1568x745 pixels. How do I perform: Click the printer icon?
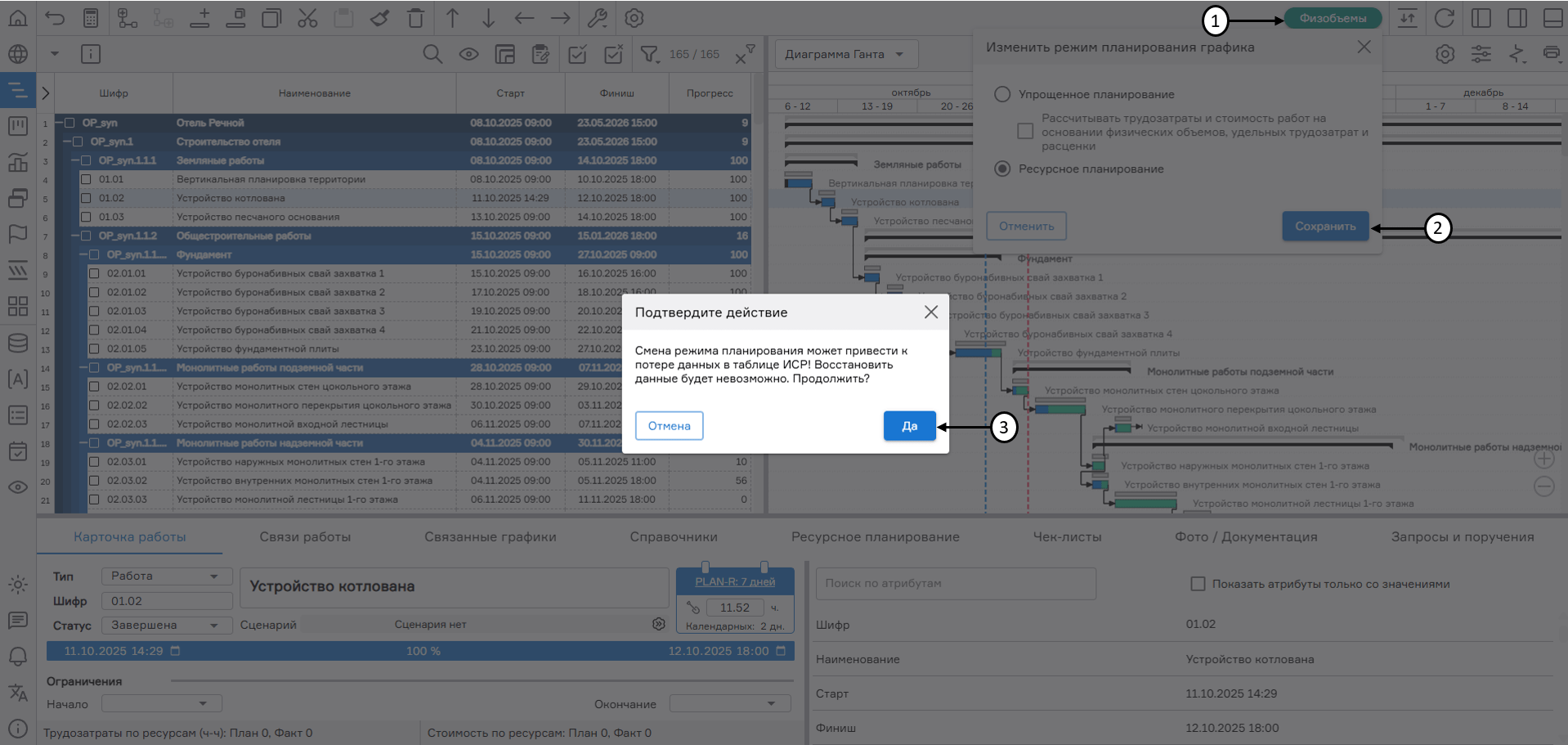[x=1551, y=54]
